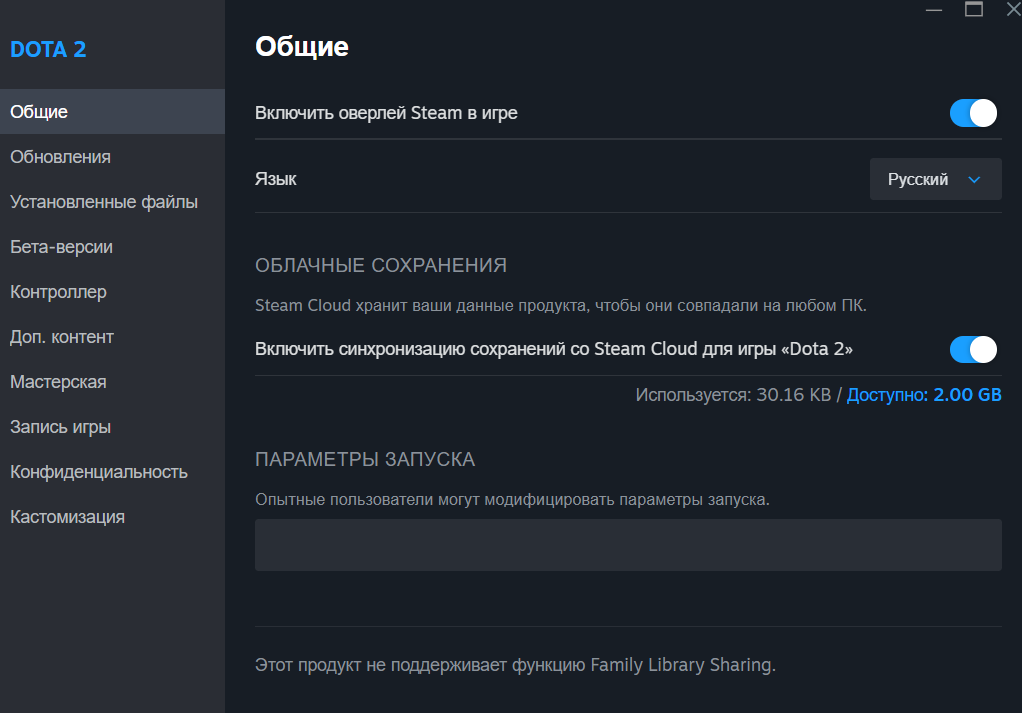The height and width of the screenshot is (713, 1022).
Task: Select Доп. контент in sidebar
Action: pyautogui.click(x=62, y=337)
